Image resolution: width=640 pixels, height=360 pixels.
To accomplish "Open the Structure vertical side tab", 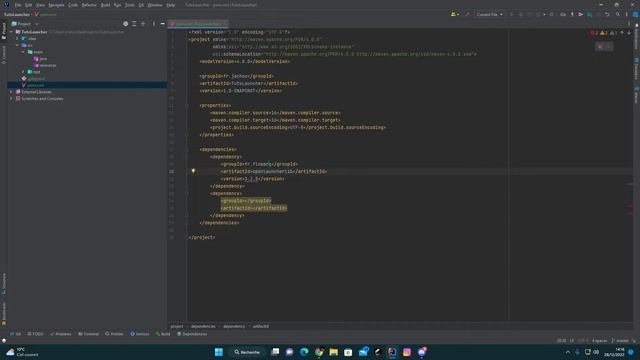I will point(4,284).
